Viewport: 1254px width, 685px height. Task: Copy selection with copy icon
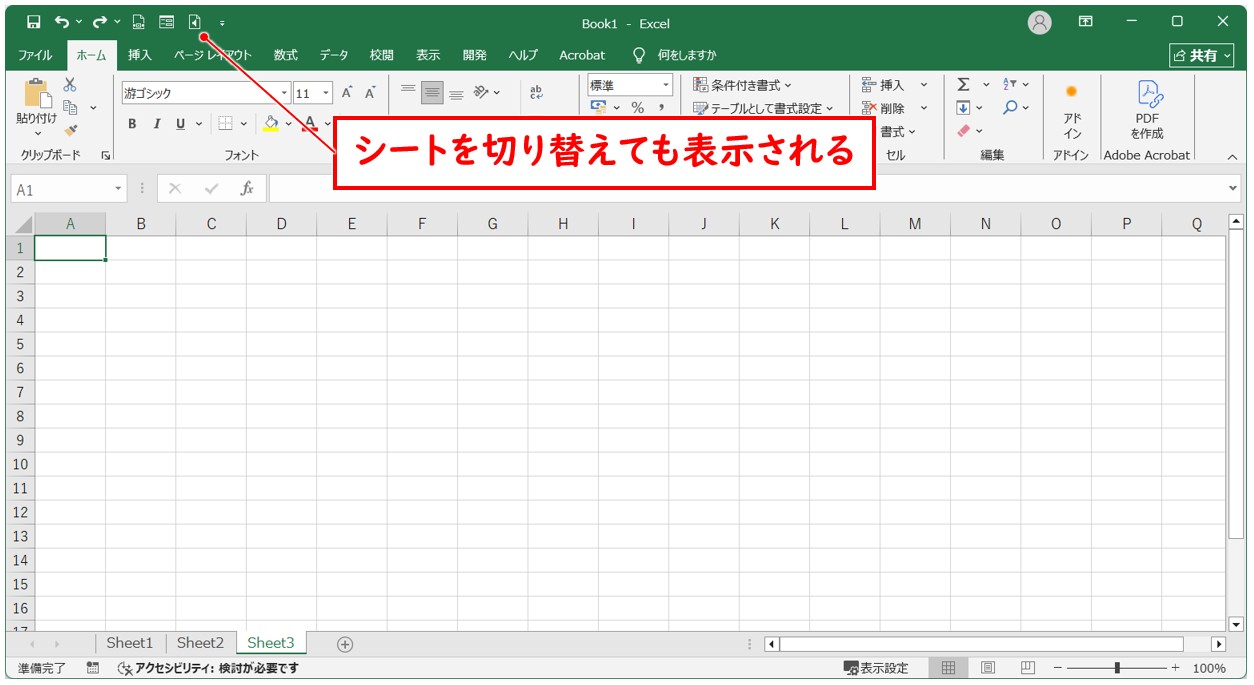point(70,107)
